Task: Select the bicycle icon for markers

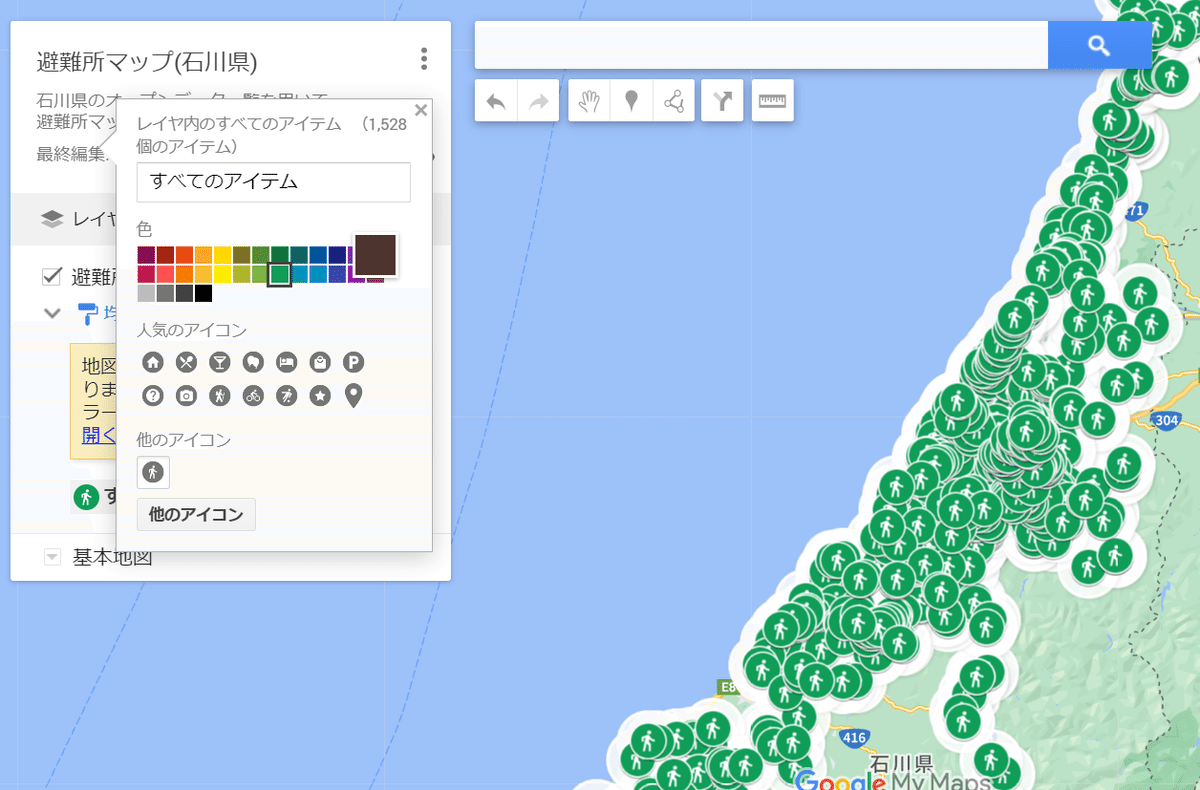Action: tap(253, 396)
